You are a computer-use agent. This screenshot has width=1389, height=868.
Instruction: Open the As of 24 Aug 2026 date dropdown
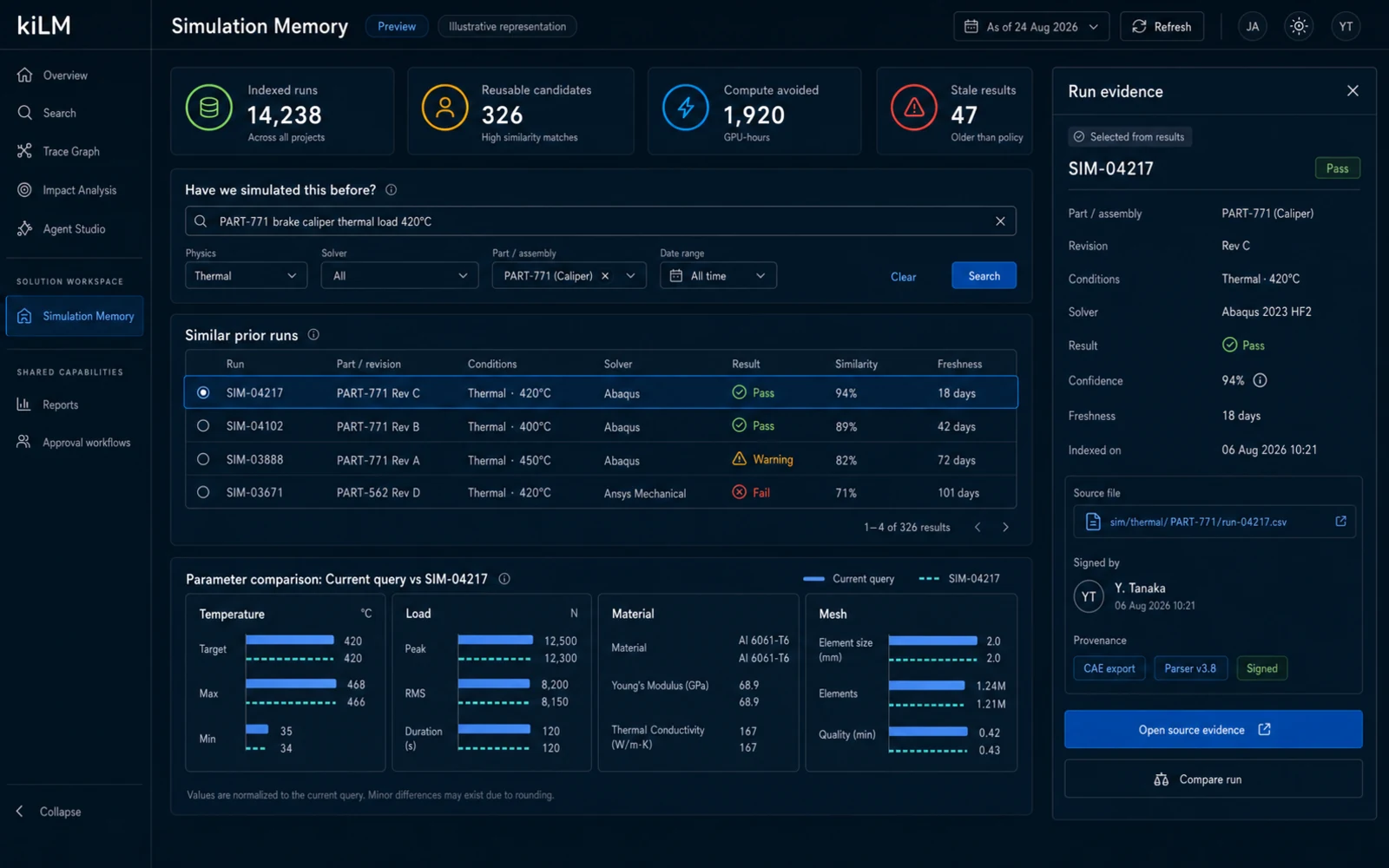1031,27
